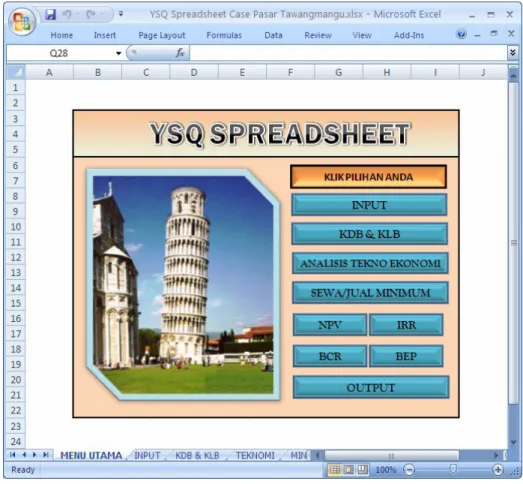This screenshot has width=523, height=484.
Task: Click the OUTPUT button
Action: 371,387
